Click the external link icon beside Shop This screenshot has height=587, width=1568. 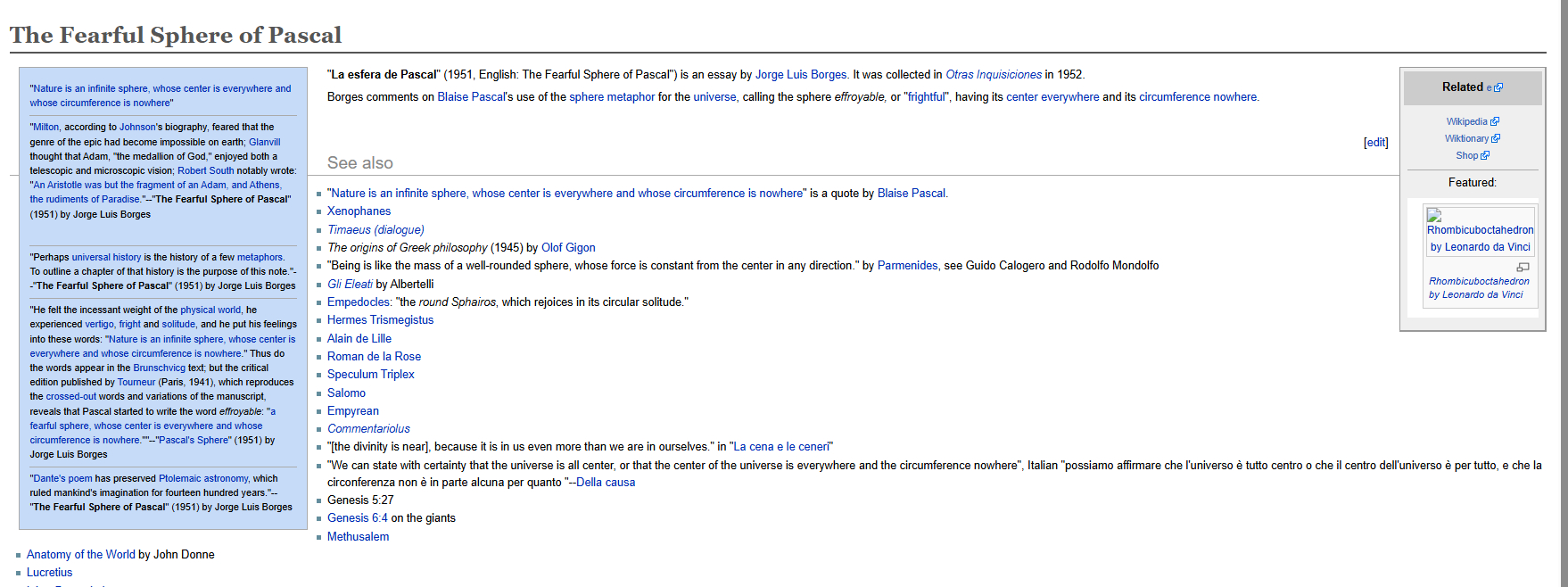tap(1485, 155)
